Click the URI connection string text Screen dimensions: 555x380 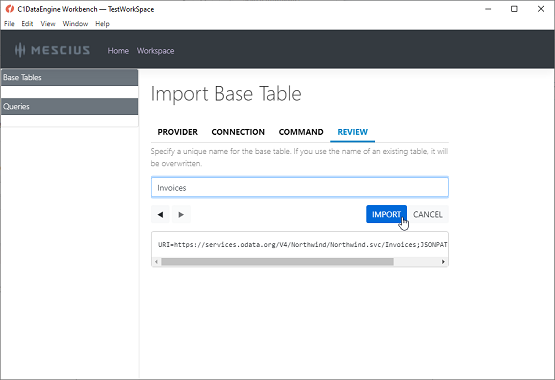pyautogui.click(x=303, y=244)
